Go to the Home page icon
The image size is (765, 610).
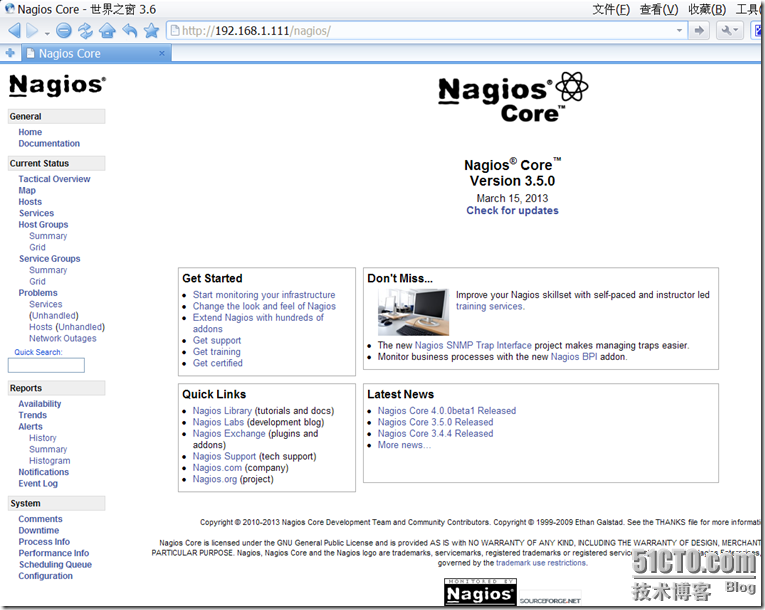pyautogui.click(x=107, y=31)
